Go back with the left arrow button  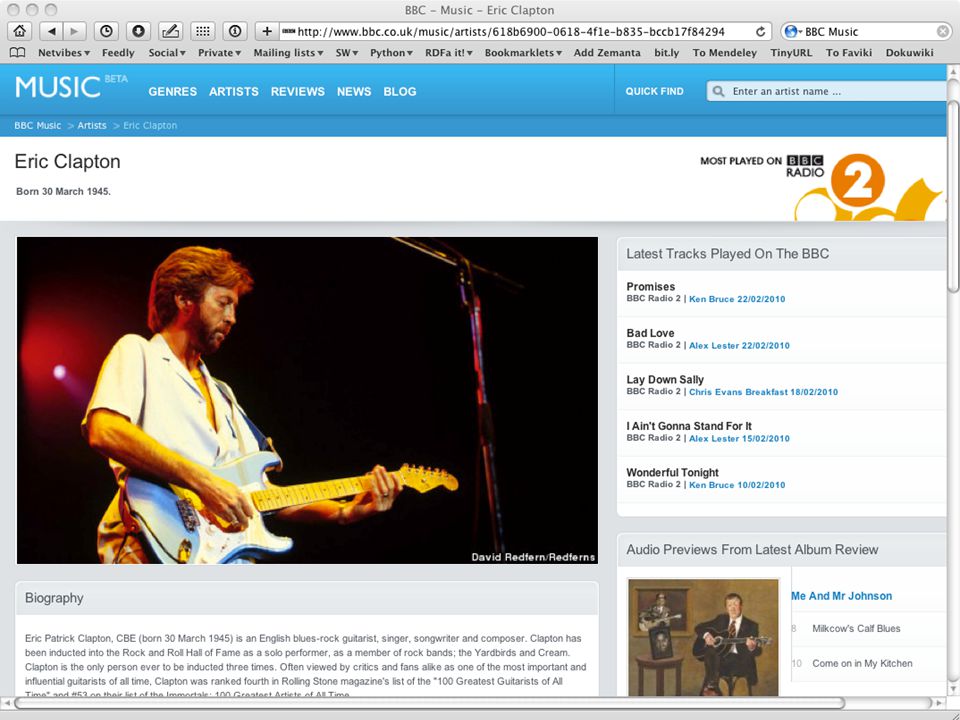(x=51, y=31)
